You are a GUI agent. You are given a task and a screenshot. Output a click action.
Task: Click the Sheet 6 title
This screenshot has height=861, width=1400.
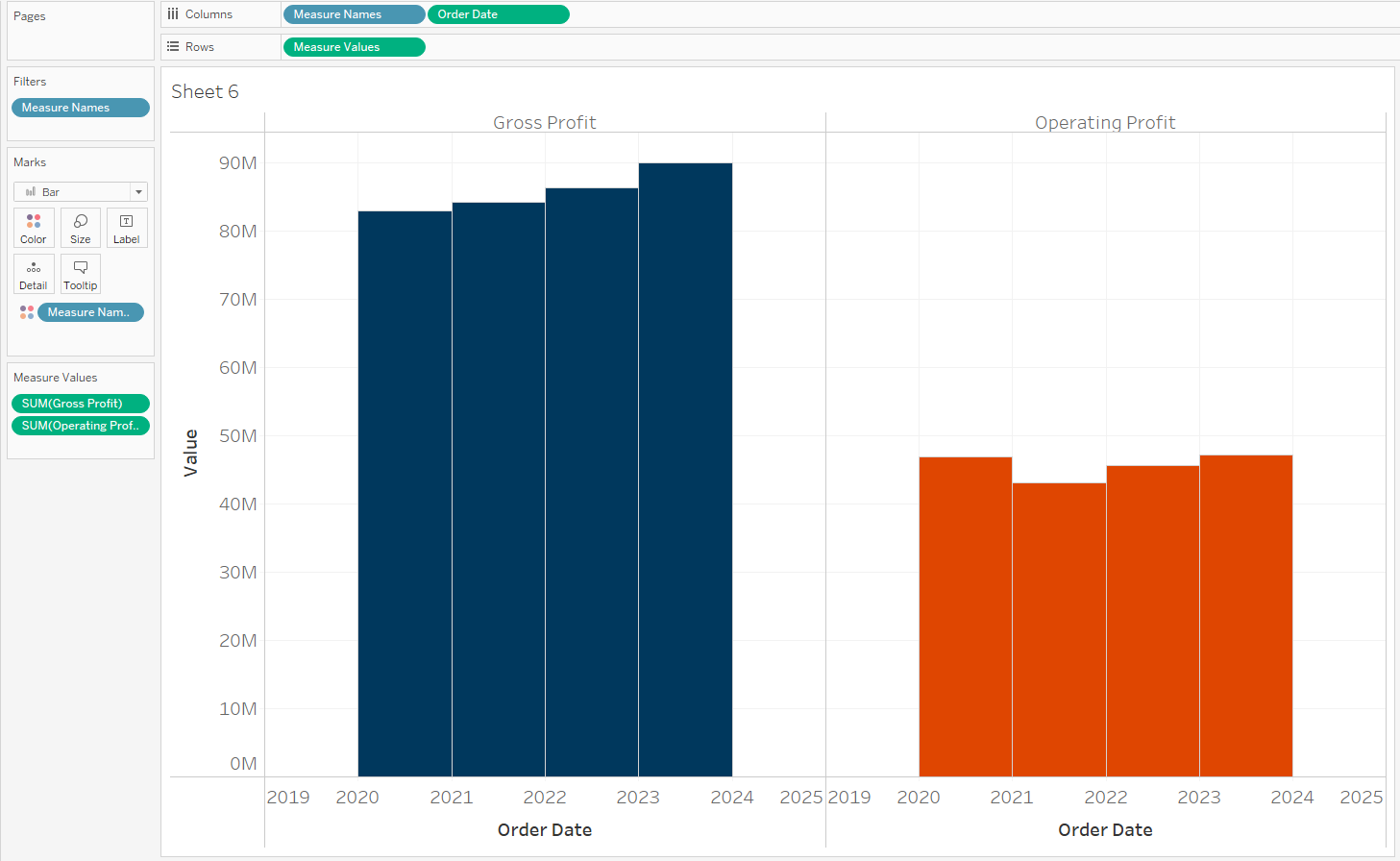click(205, 90)
